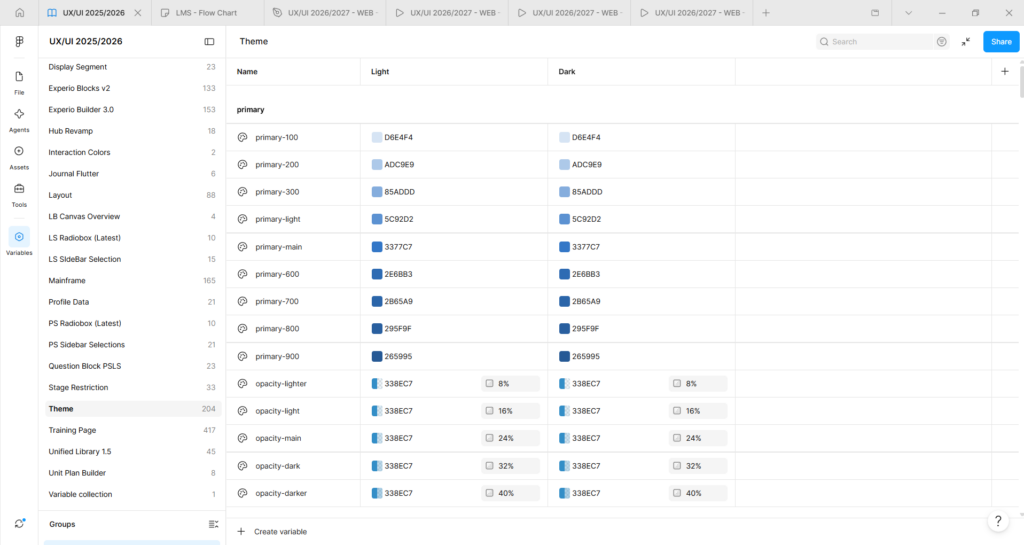Click the sync status icon at bottom-left
Image resolution: width=1024 pixels, height=545 pixels.
tap(19, 523)
